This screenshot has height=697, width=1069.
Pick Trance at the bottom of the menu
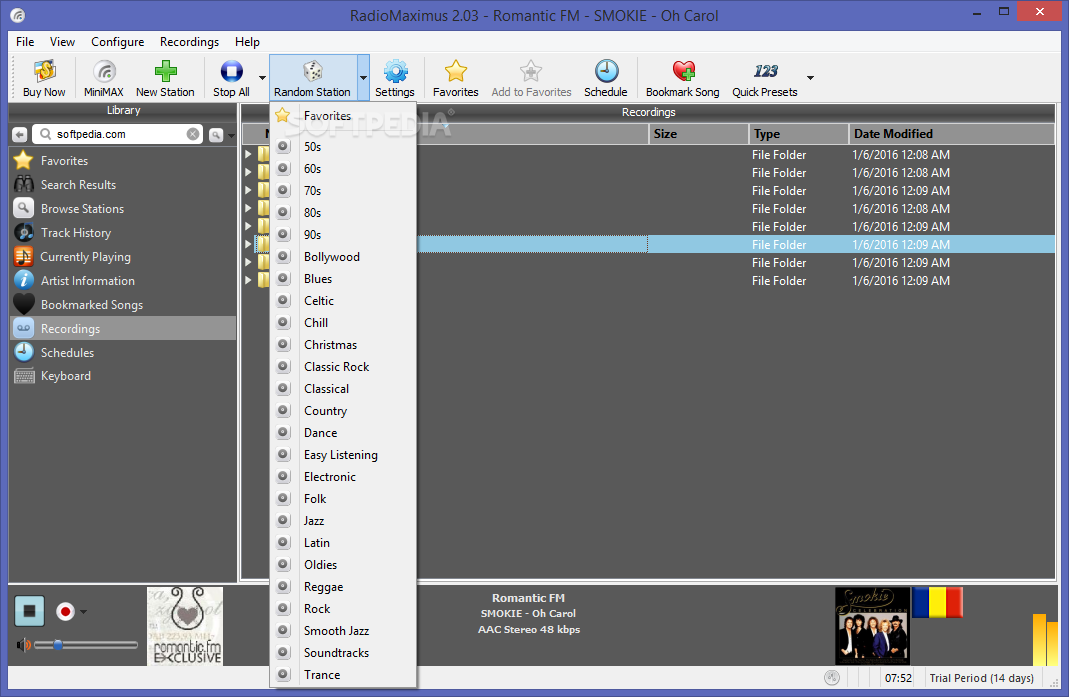click(343, 674)
